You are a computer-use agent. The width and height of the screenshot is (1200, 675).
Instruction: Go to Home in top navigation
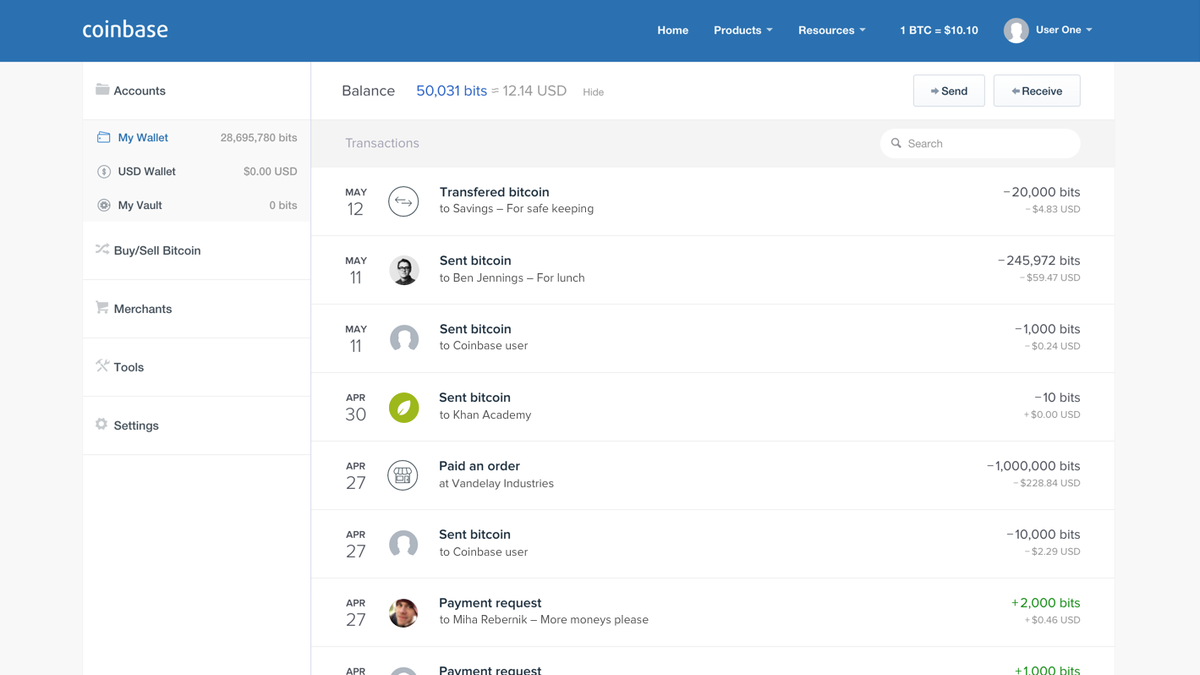[x=673, y=30]
